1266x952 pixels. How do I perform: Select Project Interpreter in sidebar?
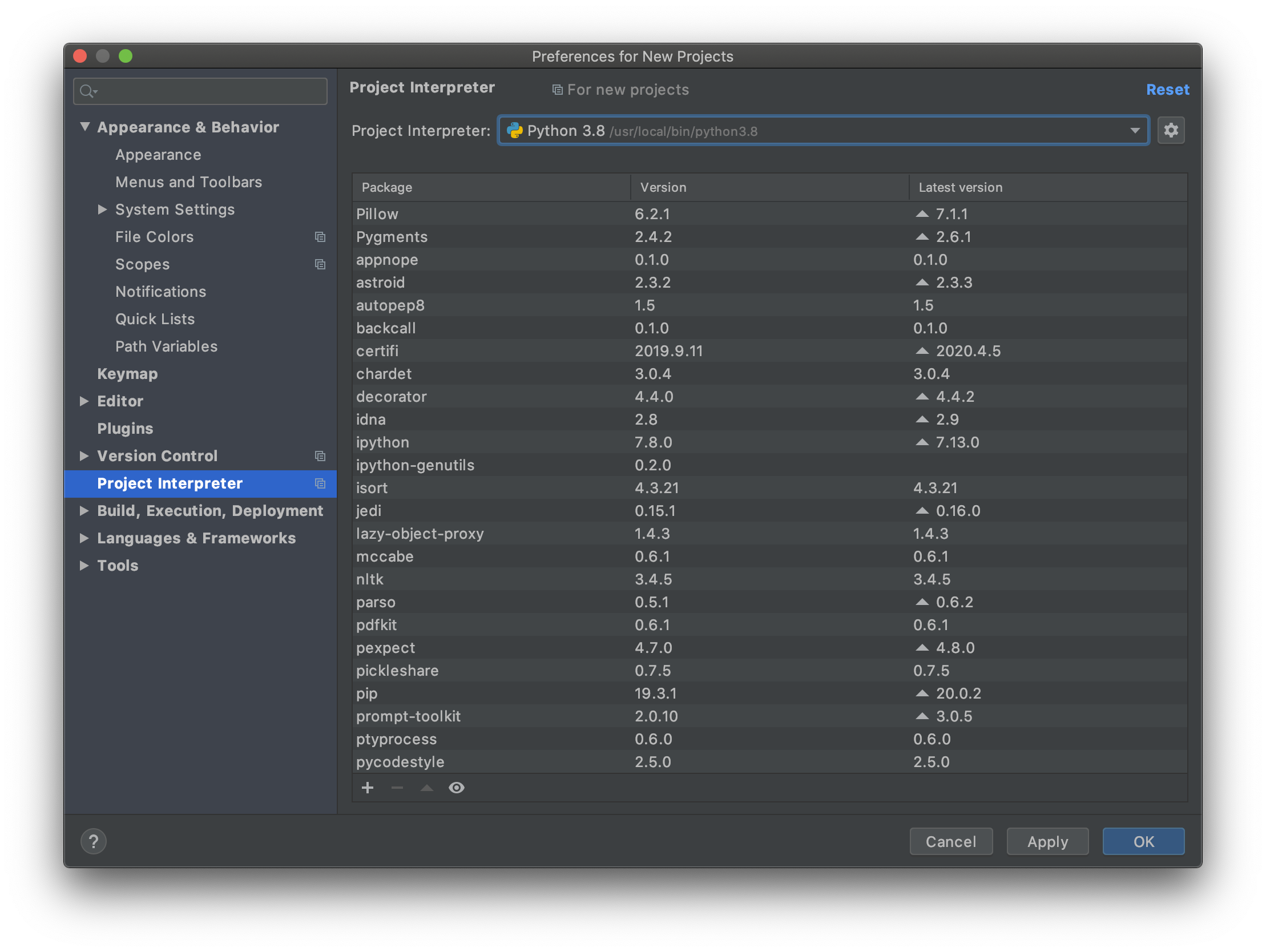pos(170,484)
